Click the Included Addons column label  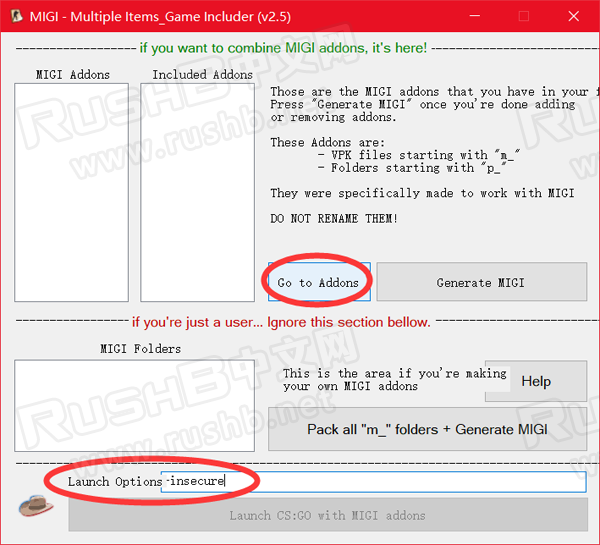coord(203,75)
